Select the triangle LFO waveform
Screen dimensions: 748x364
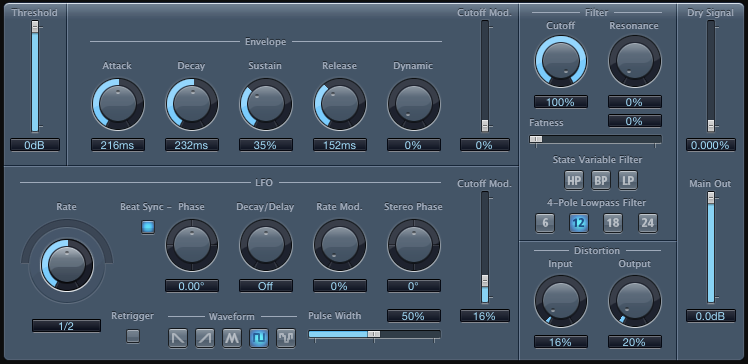tap(232, 338)
